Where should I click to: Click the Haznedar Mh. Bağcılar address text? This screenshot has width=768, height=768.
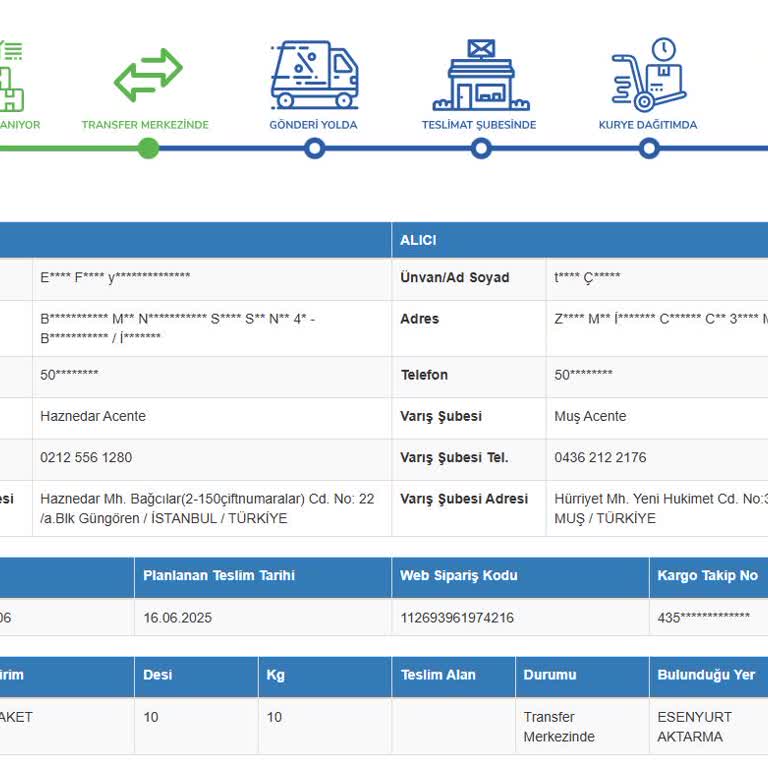coord(207,508)
